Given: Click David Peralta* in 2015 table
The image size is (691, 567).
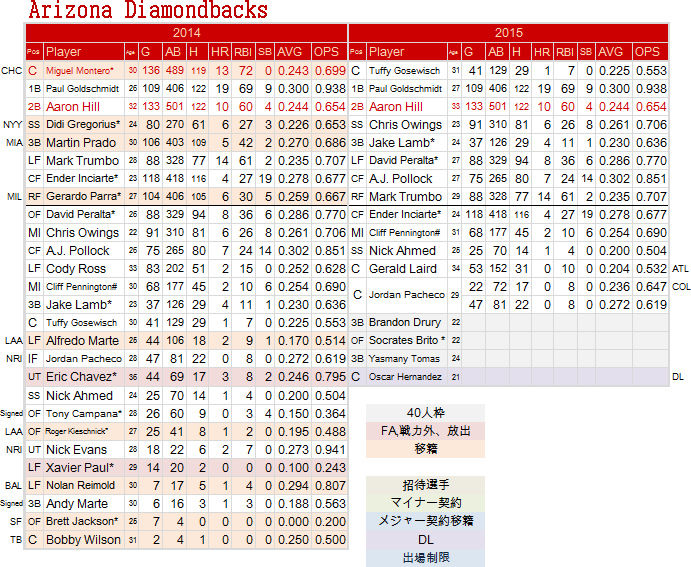Looking at the screenshot, I should [404, 160].
